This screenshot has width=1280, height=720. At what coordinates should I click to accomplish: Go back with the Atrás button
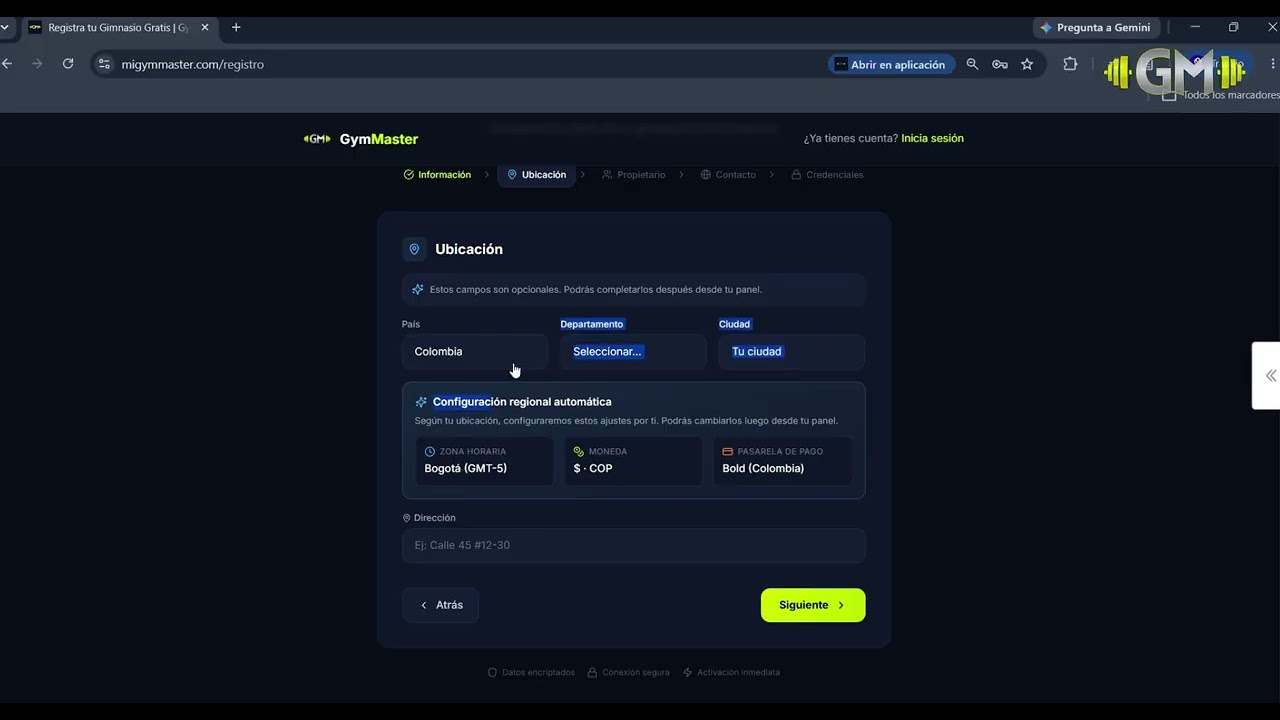click(441, 605)
